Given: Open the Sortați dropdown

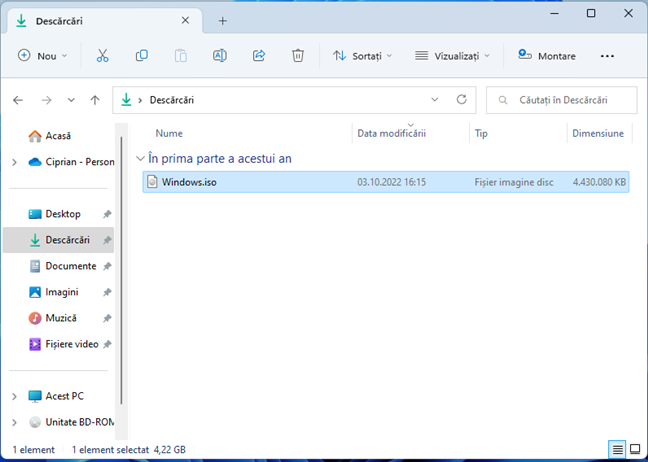Looking at the screenshot, I should (x=362, y=55).
